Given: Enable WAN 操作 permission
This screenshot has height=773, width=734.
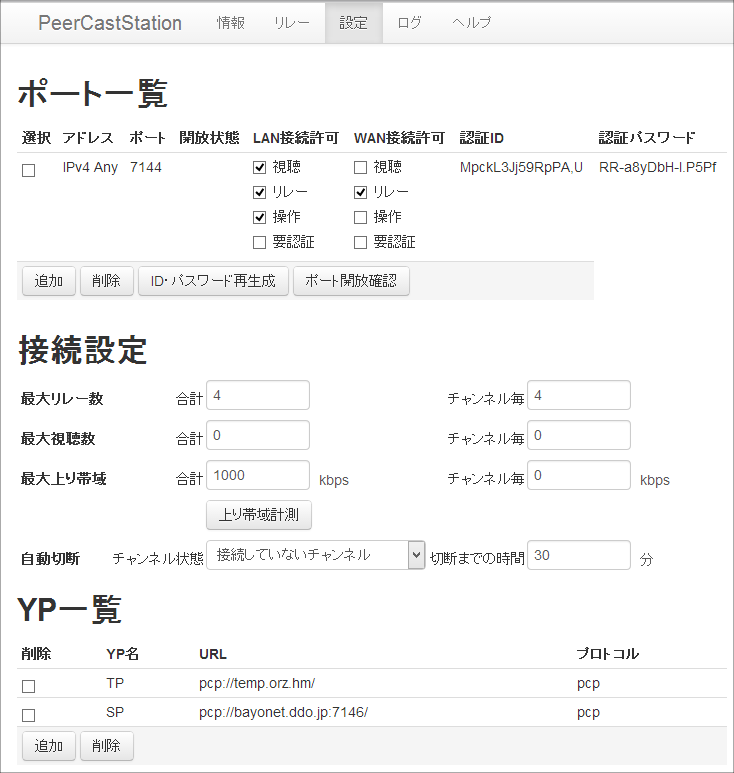Looking at the screenshot, I should (360, 217).
